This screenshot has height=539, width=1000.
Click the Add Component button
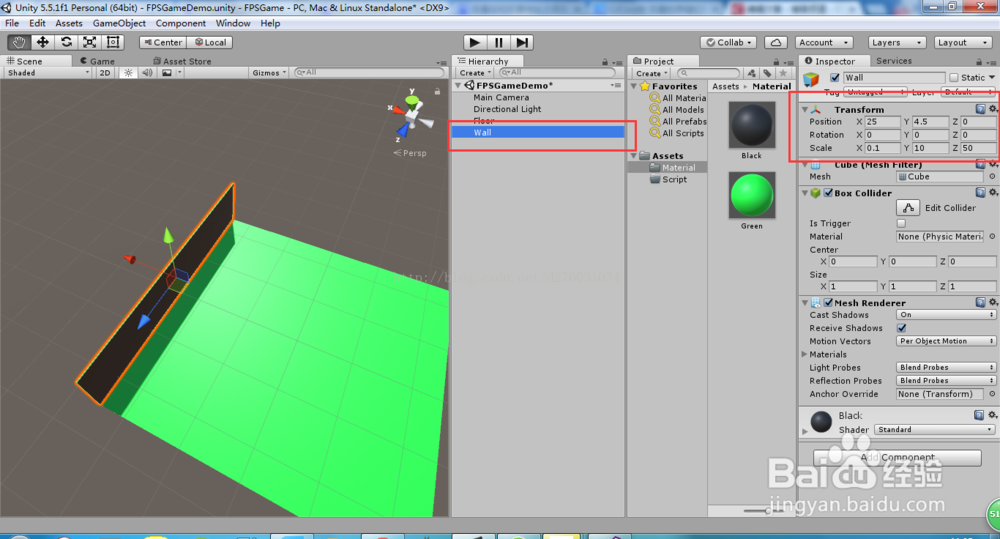tap(897, 457)
